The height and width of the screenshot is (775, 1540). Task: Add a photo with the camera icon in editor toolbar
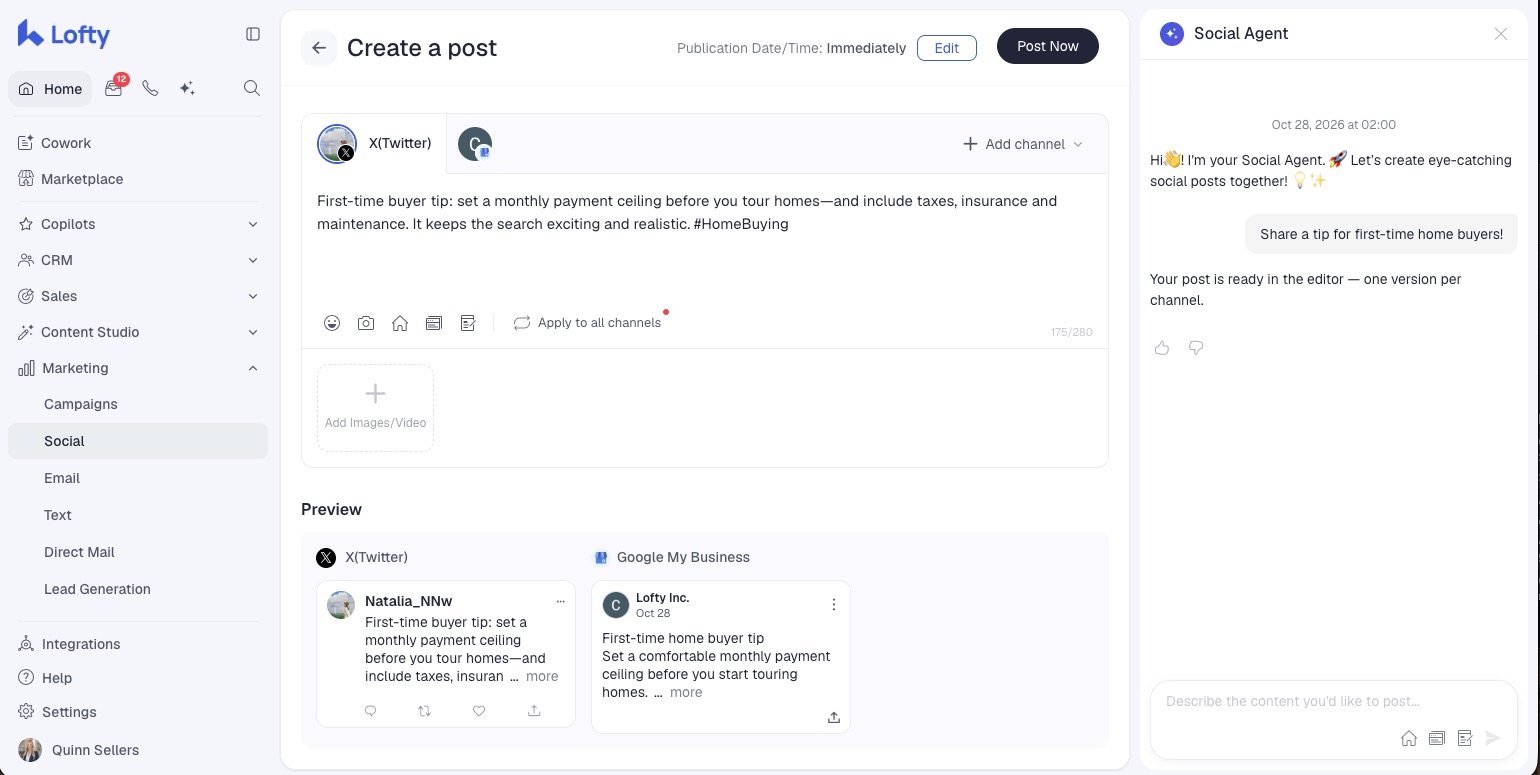tap(366, 323)
